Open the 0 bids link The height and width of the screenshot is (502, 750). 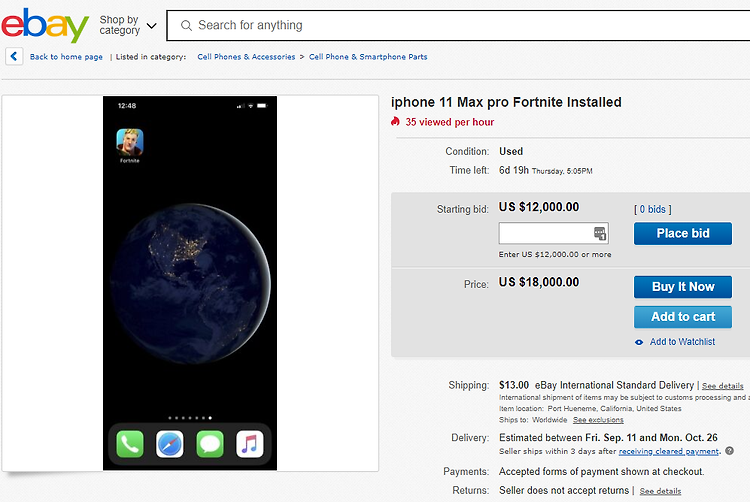click(x=652, y=209)
